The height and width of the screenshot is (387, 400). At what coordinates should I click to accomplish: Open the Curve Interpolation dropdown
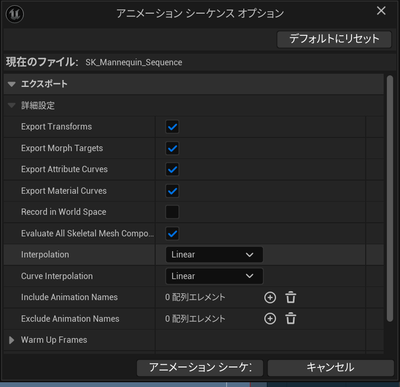pyautogui.click(x=214, y=276)
